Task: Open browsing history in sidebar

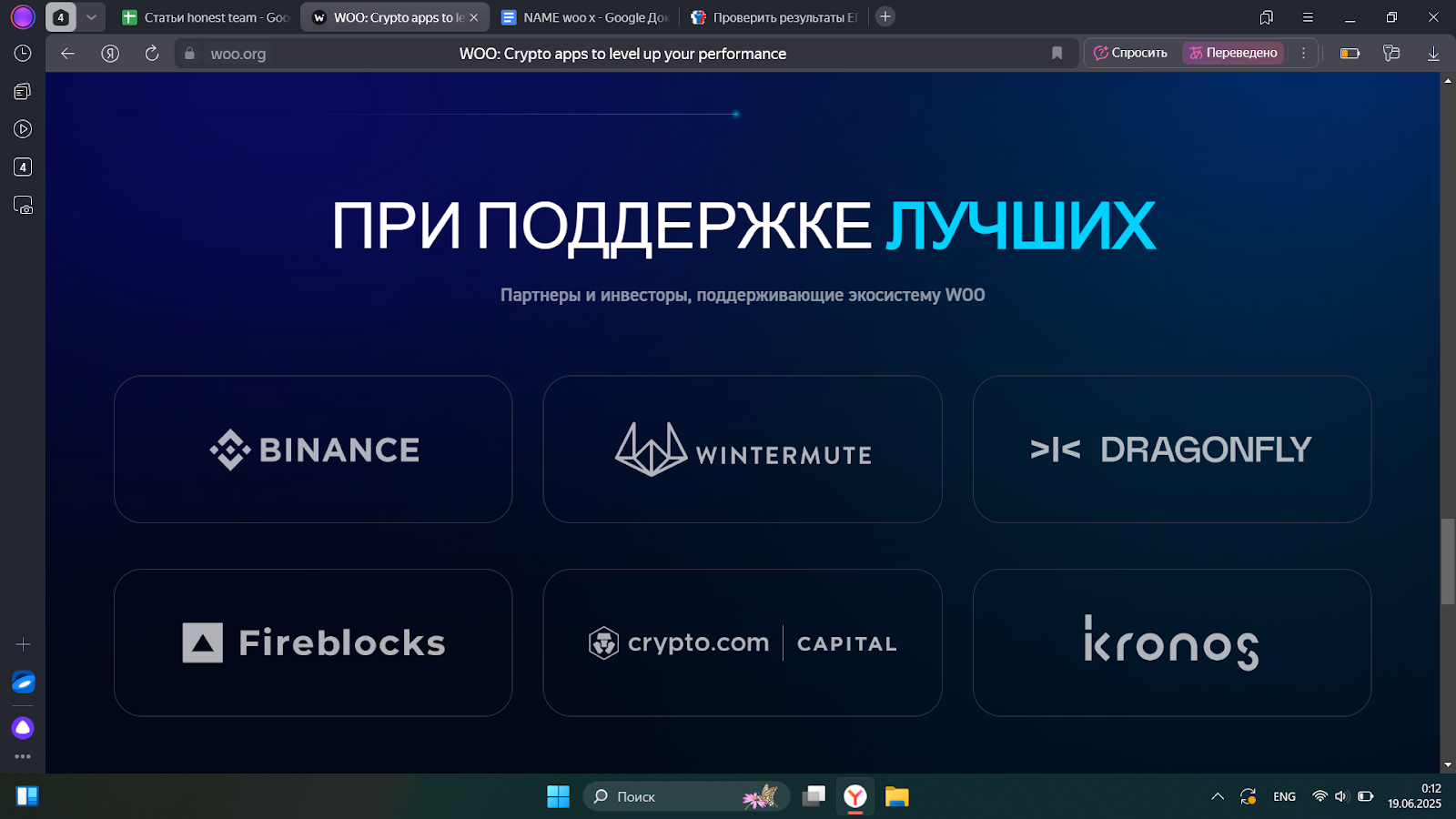Action: tap(23, 54)
